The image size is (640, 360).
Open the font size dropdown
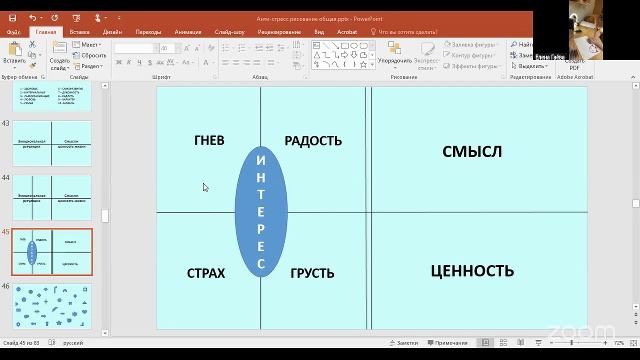[178, 49]
